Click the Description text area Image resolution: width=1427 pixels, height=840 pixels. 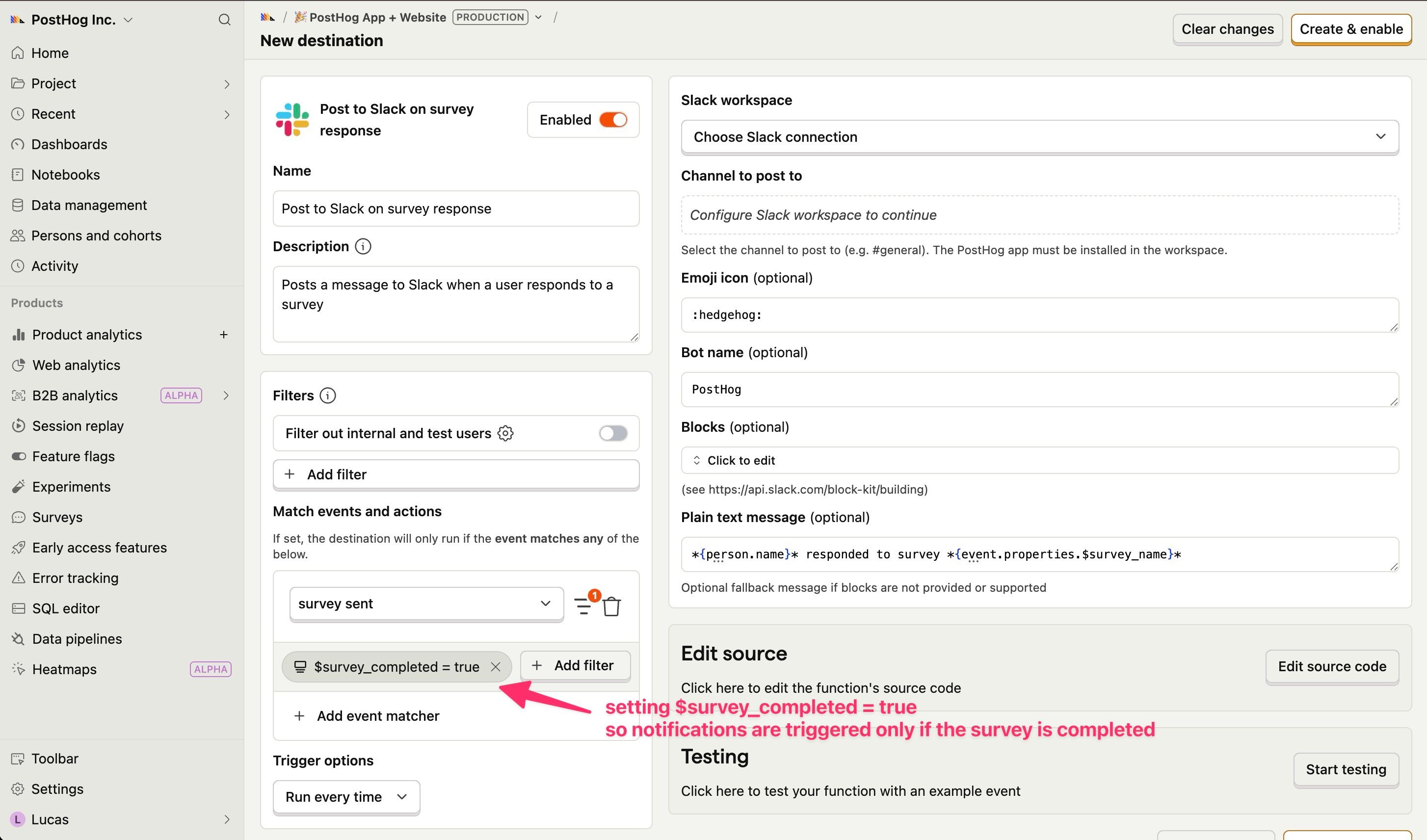456,304
